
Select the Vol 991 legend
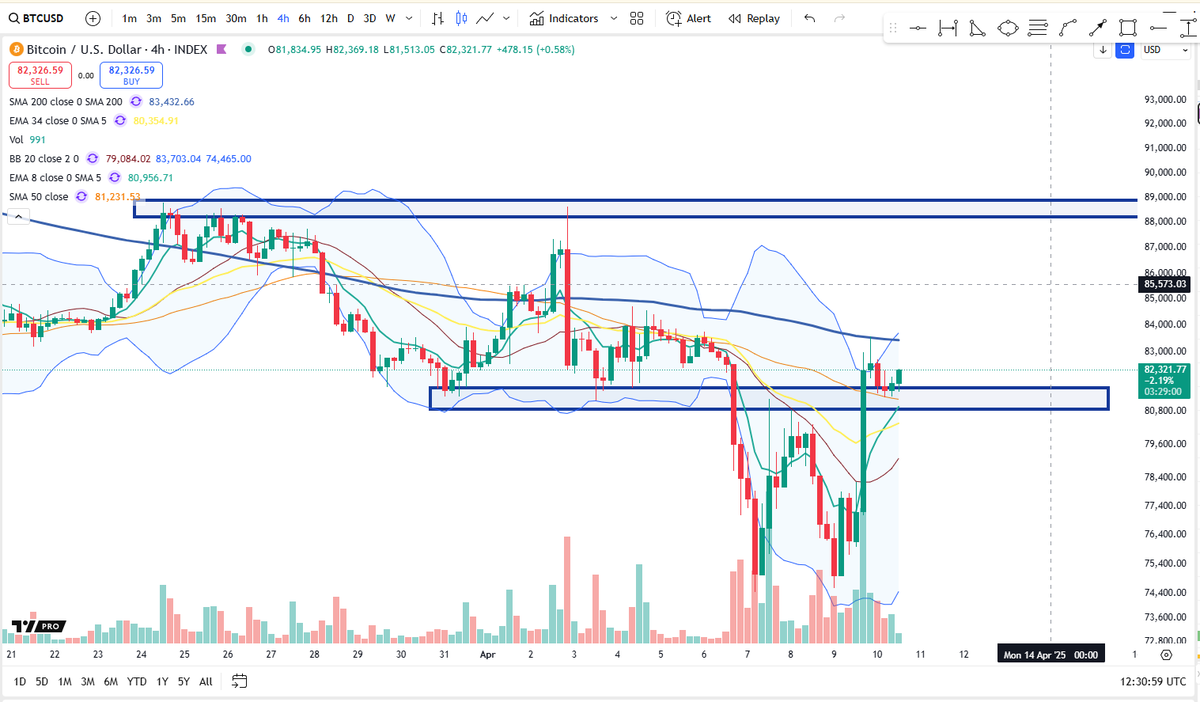point(27,140)
